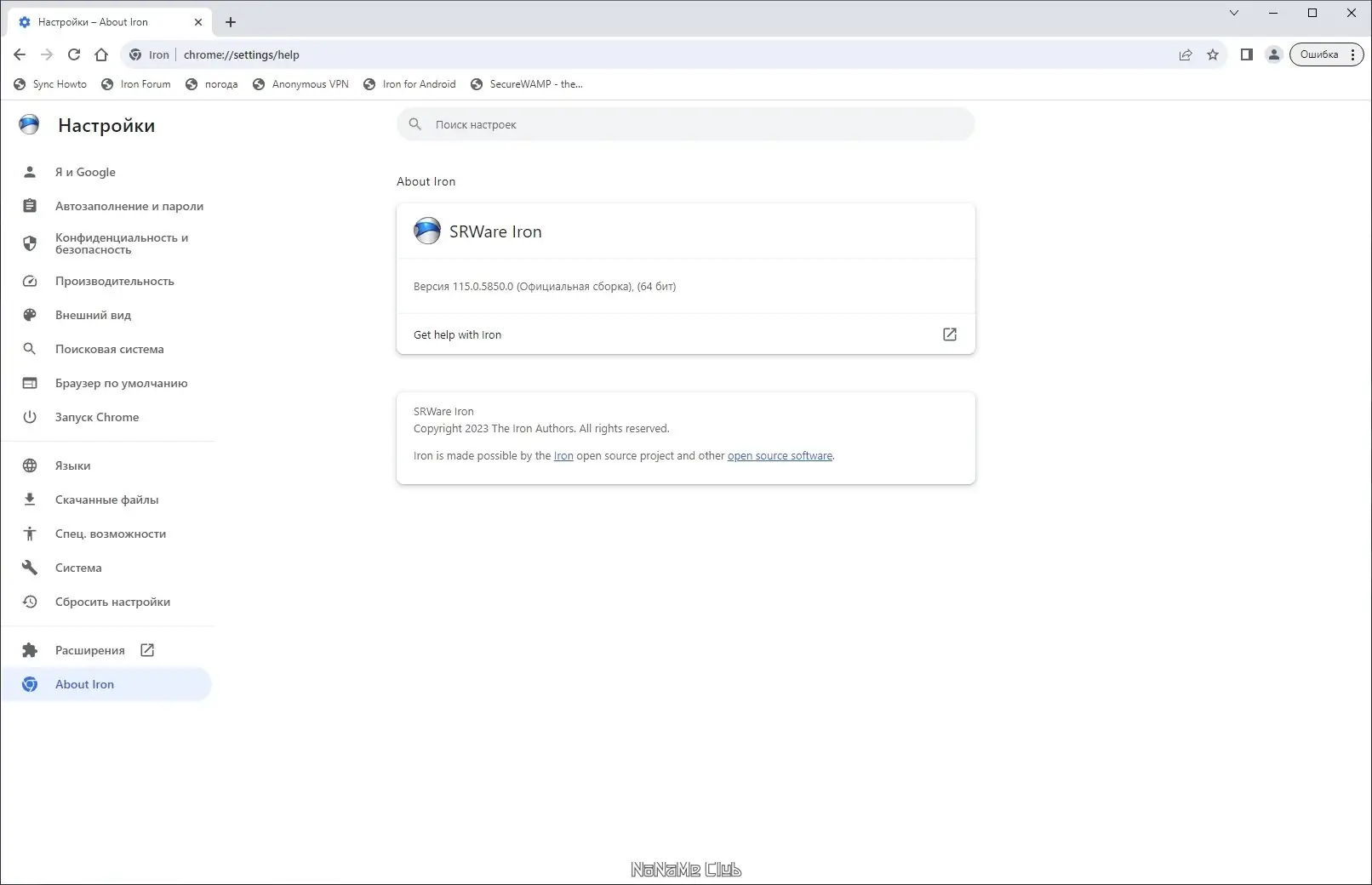This screenshot has height=885, width=1372.
Task: Open Я и Google settings section
Action: (x=107, y=172)
